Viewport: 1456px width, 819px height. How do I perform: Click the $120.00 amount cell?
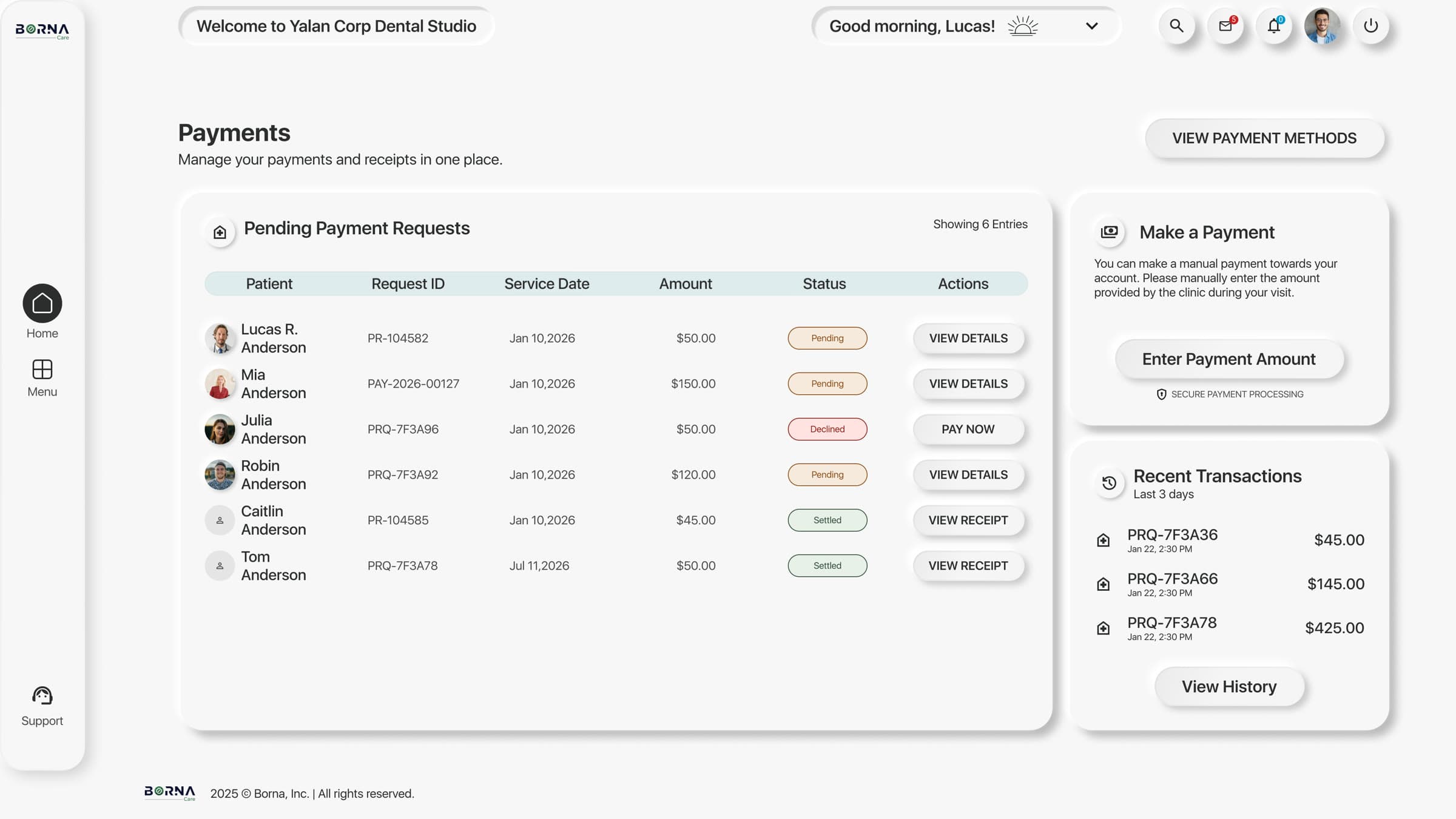[693, 475]
